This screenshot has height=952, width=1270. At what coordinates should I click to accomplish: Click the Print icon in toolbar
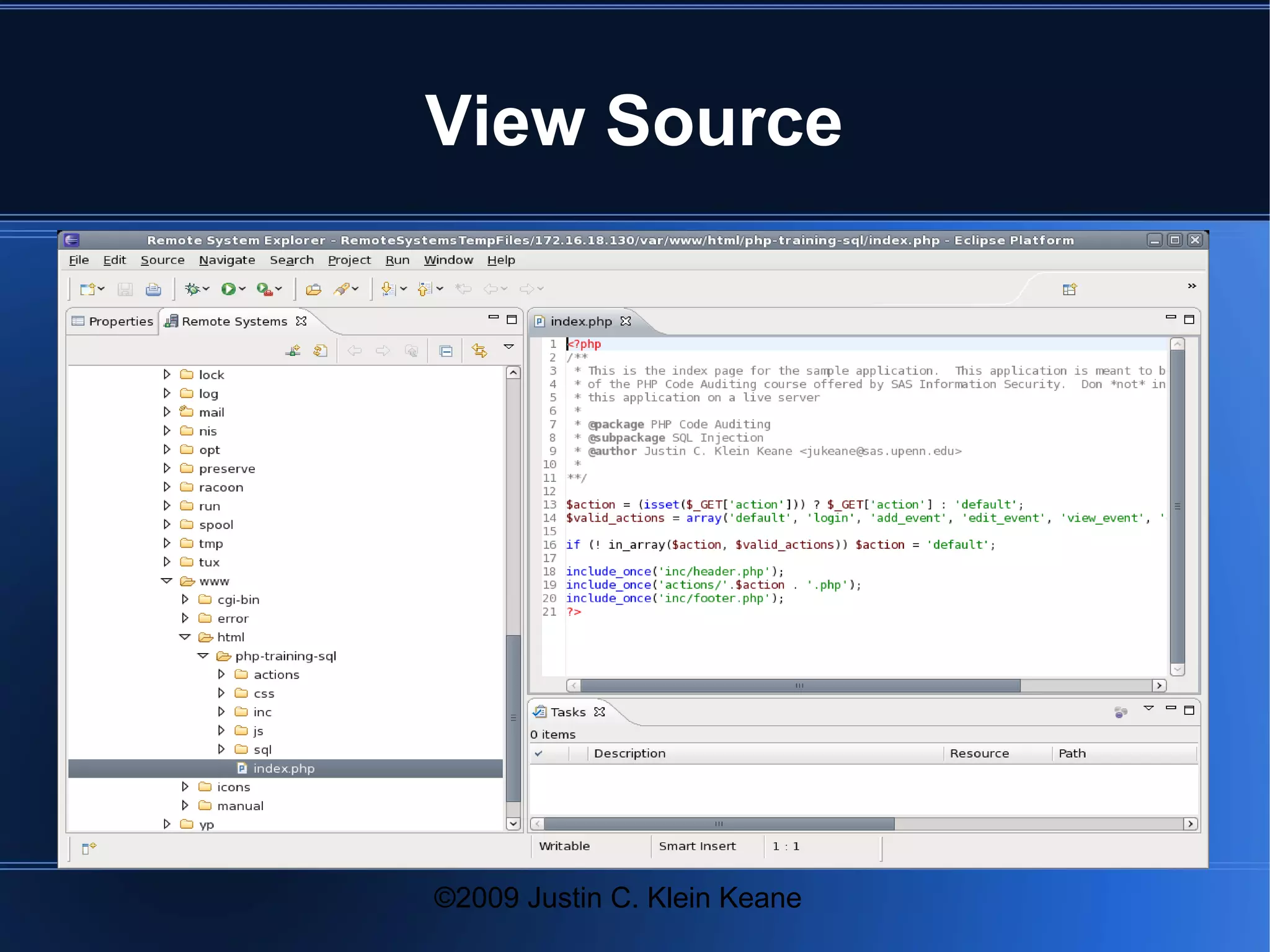point(153,289)
